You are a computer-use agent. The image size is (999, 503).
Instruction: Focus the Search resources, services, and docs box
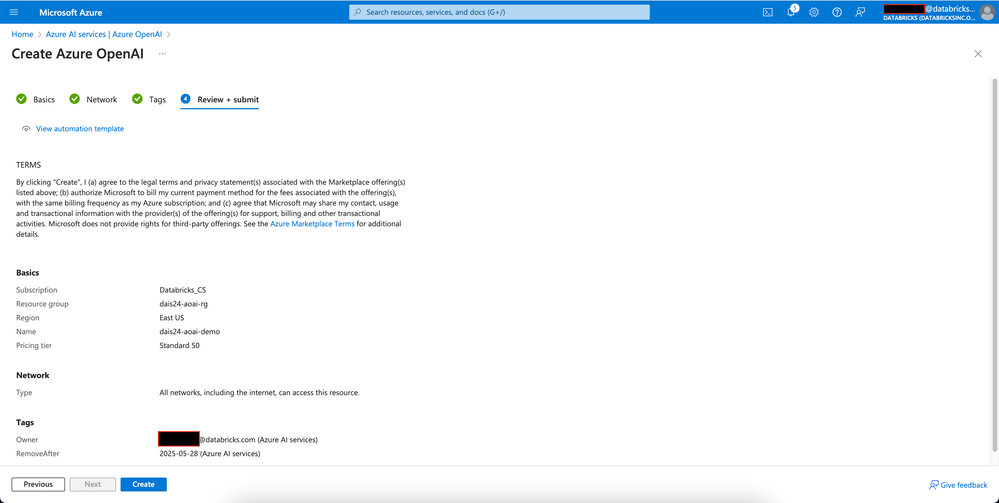(x=500, y=12)
